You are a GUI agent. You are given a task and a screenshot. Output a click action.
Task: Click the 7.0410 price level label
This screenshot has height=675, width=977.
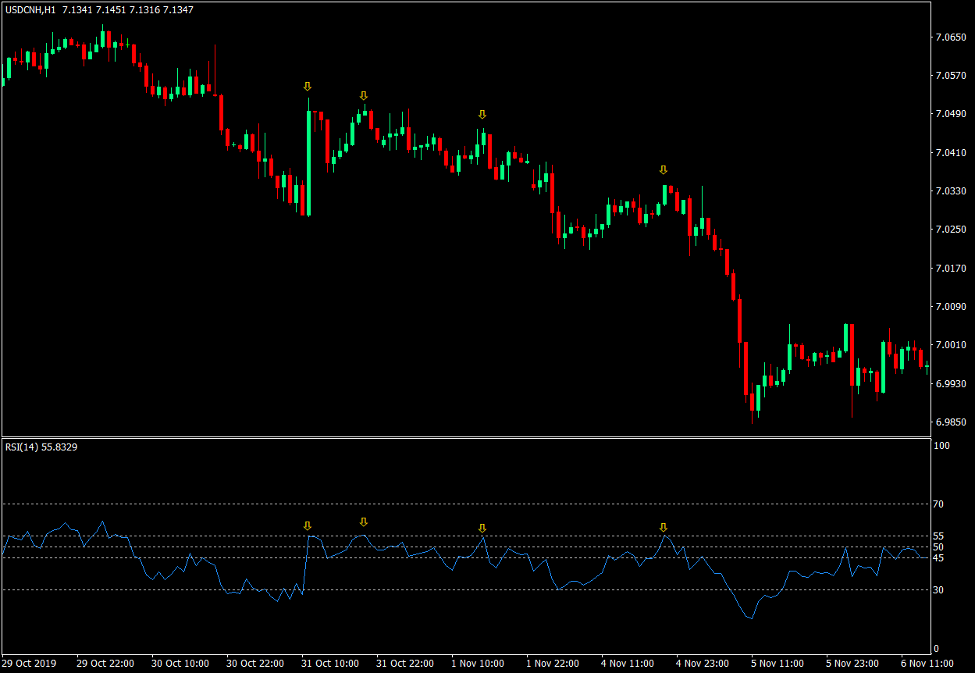951,153
